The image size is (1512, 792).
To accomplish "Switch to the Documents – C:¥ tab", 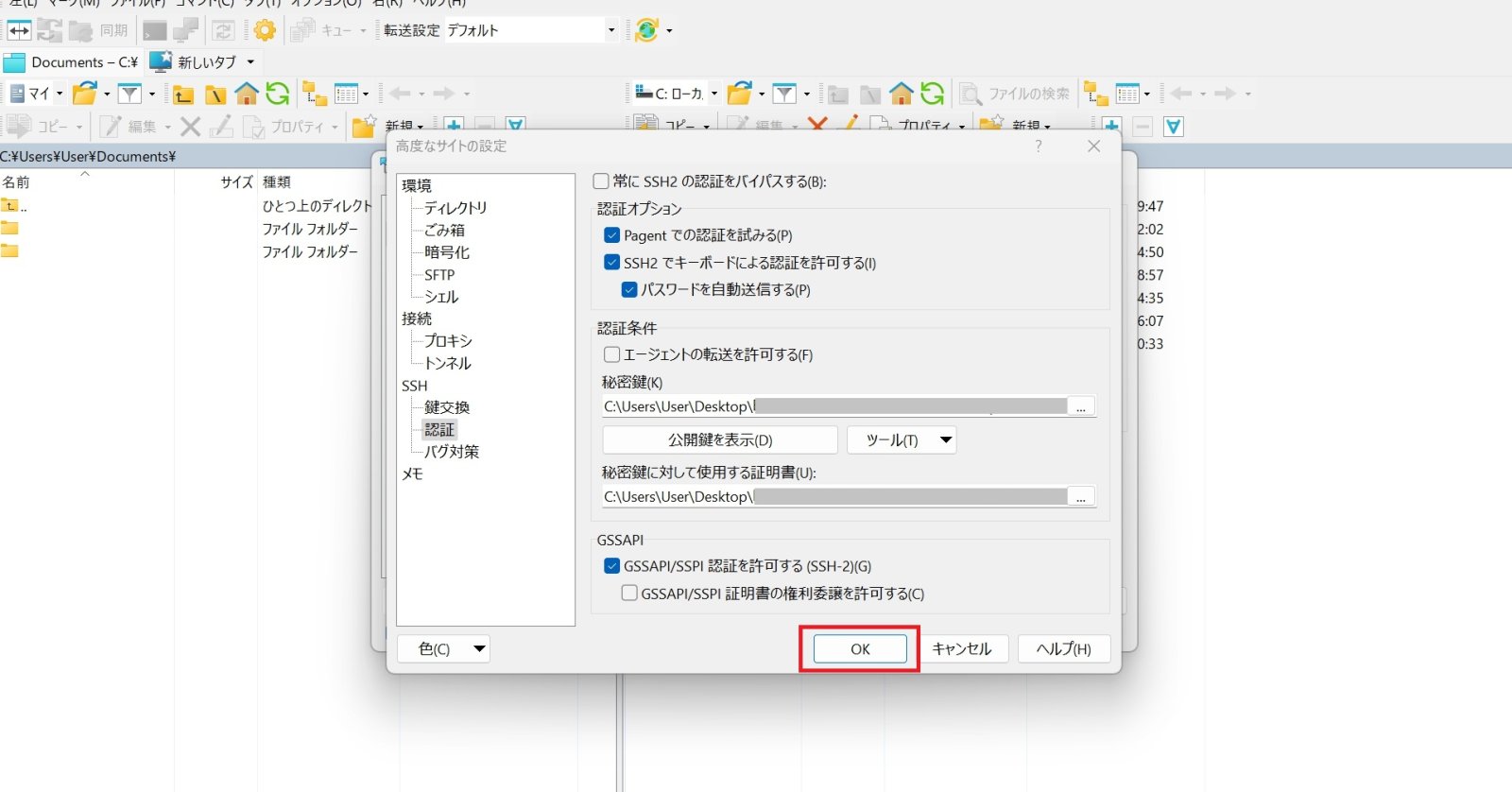I will pyautogui.click(x=71, y=62).
